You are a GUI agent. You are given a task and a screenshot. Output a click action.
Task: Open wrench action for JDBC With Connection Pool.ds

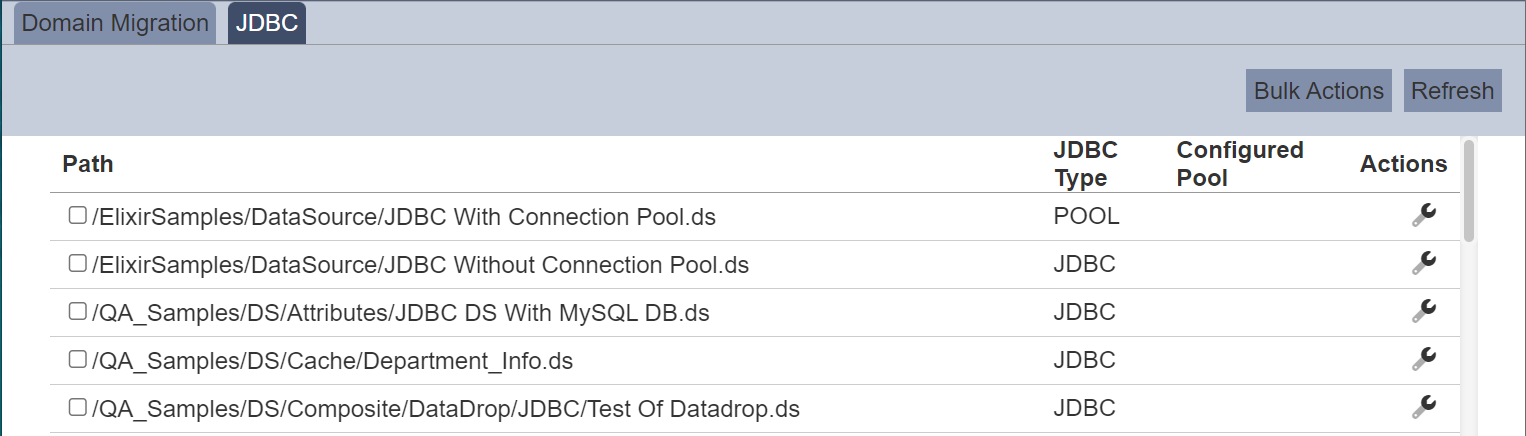(1424, 215)
